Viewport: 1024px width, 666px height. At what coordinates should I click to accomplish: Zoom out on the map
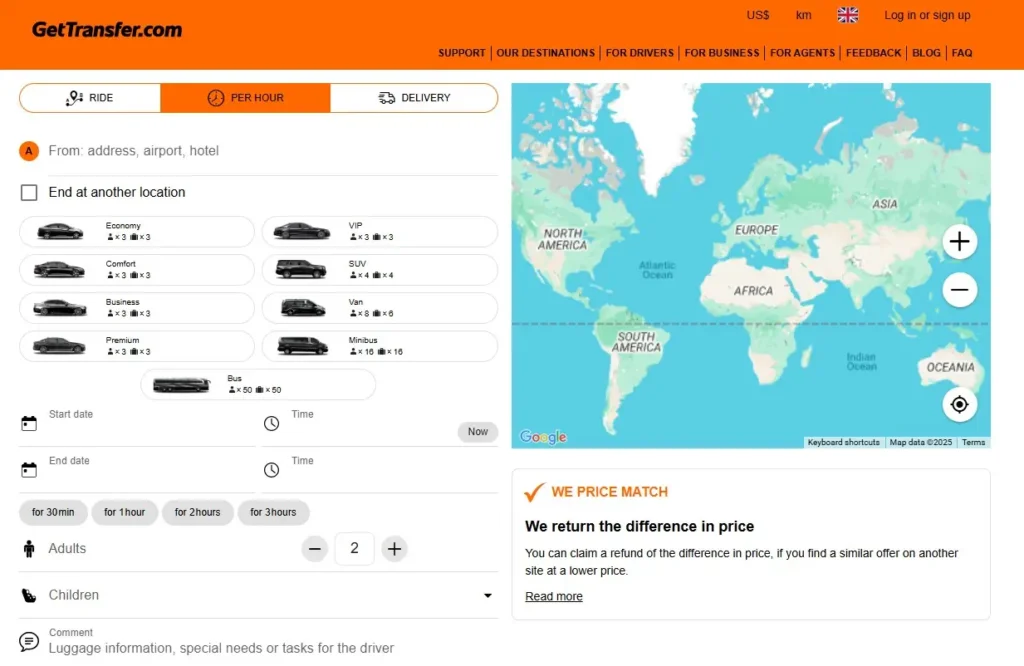pyautogui.click(x=959, y=289)
